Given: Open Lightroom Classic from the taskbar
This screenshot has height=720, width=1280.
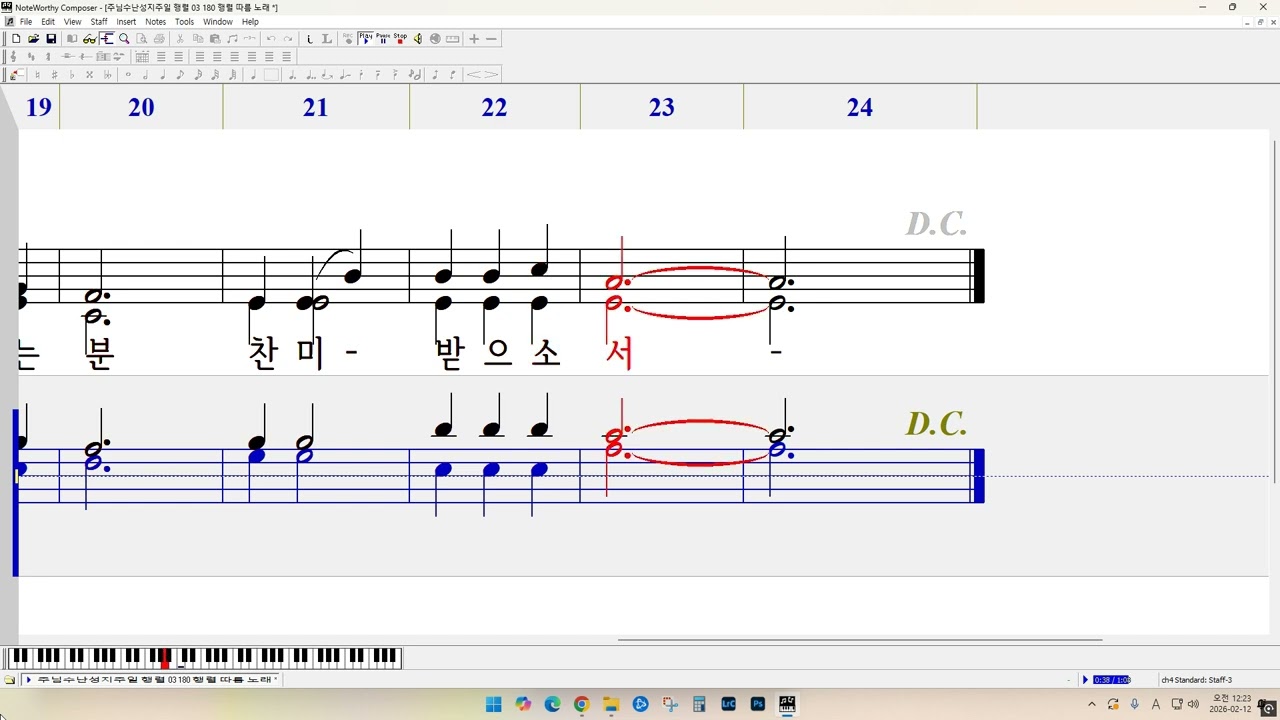Looking at the screenshot, I should tap(728, 704).
